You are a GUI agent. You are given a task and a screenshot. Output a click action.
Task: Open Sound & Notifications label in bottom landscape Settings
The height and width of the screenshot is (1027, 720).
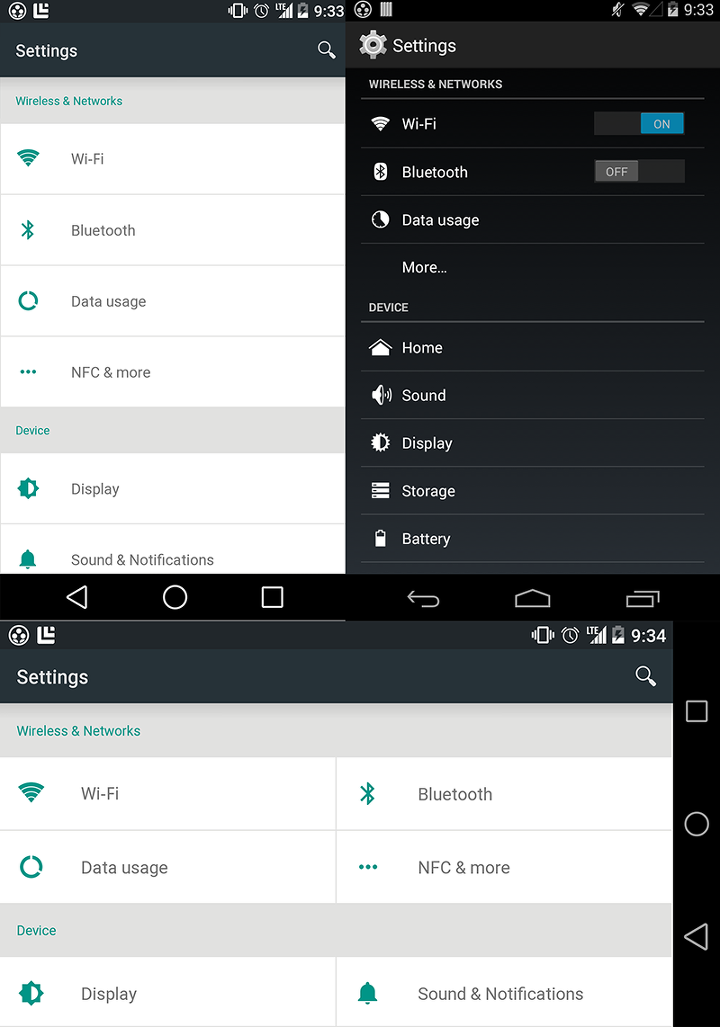[x=501, y=994]
